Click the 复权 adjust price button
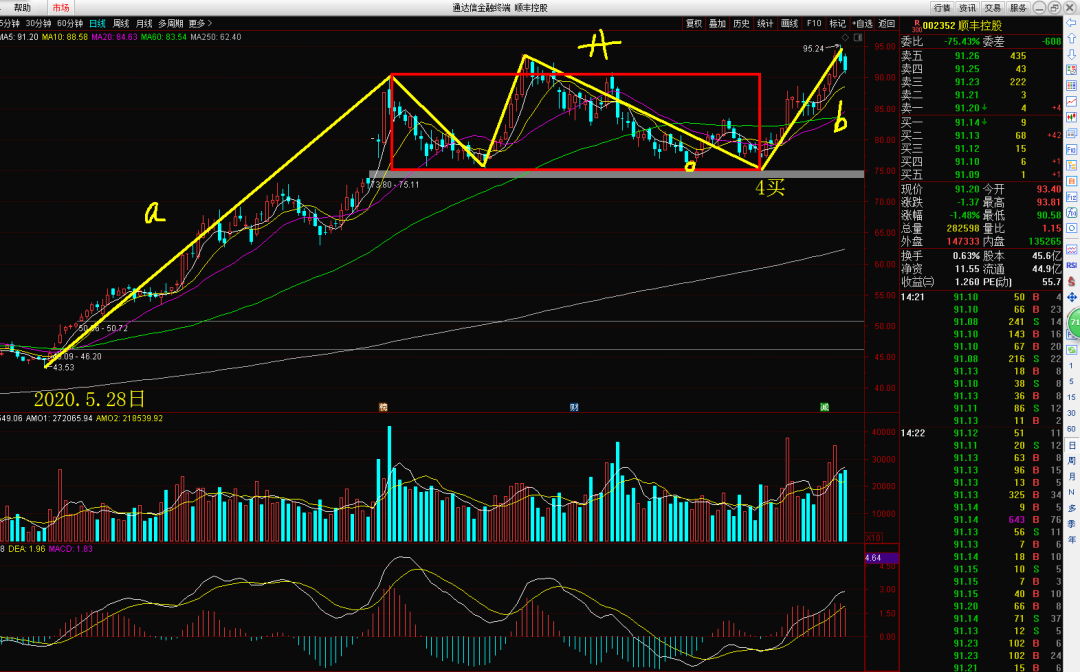Image resolution: width=1080 pixels, height=672 pixels. click(x=694, y=23)
